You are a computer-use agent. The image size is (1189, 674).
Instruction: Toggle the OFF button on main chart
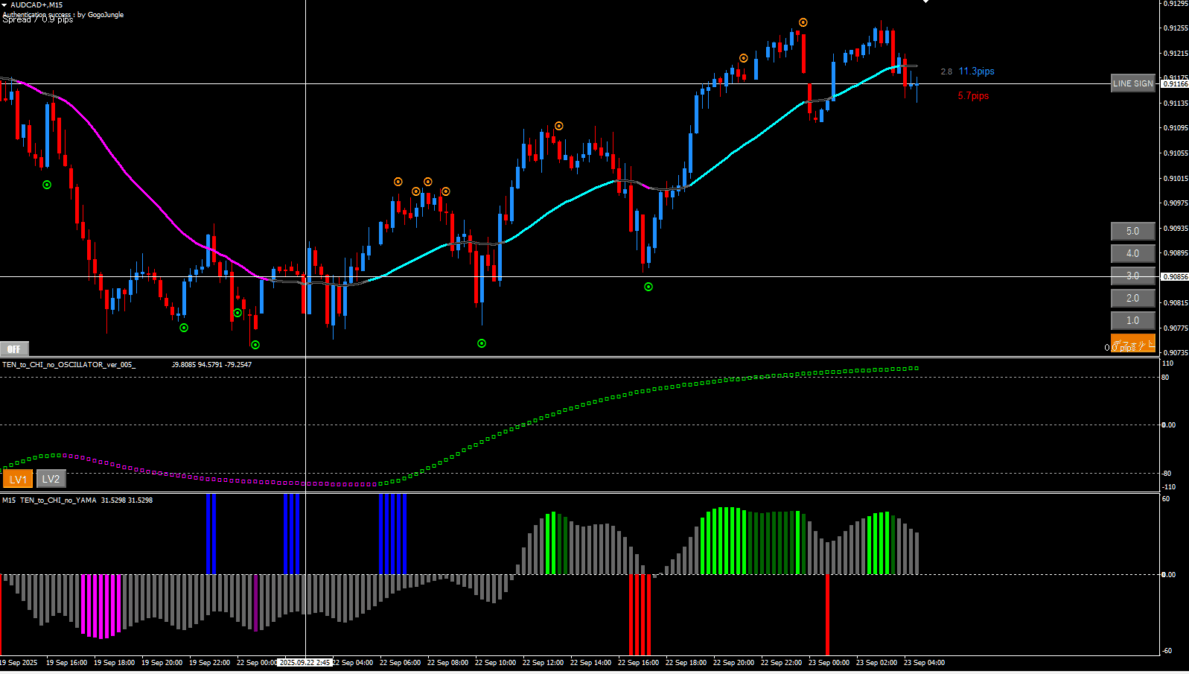pyautogui.click(x=14, y=349)
